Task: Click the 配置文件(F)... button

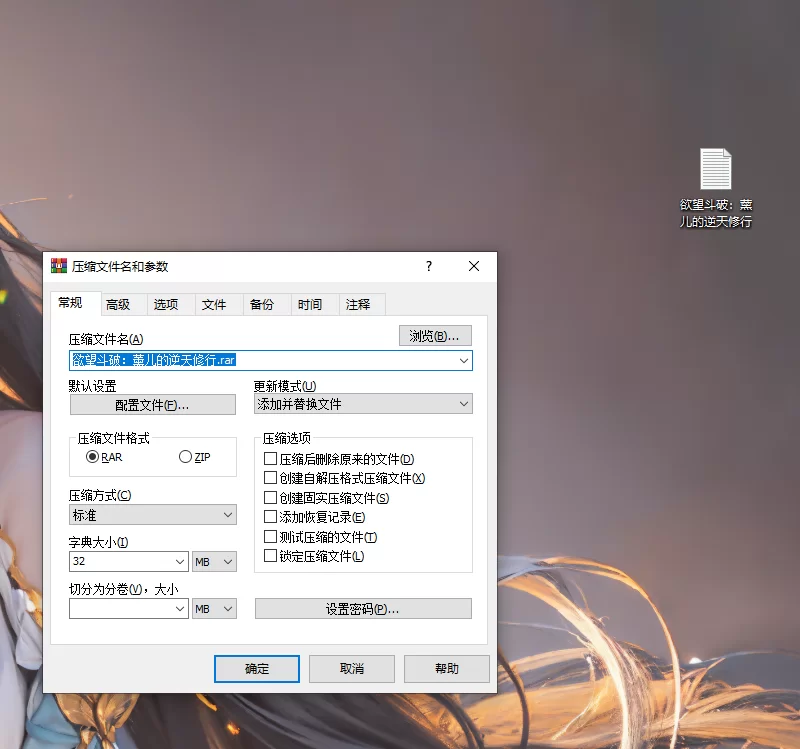Action: coord(153,405)
